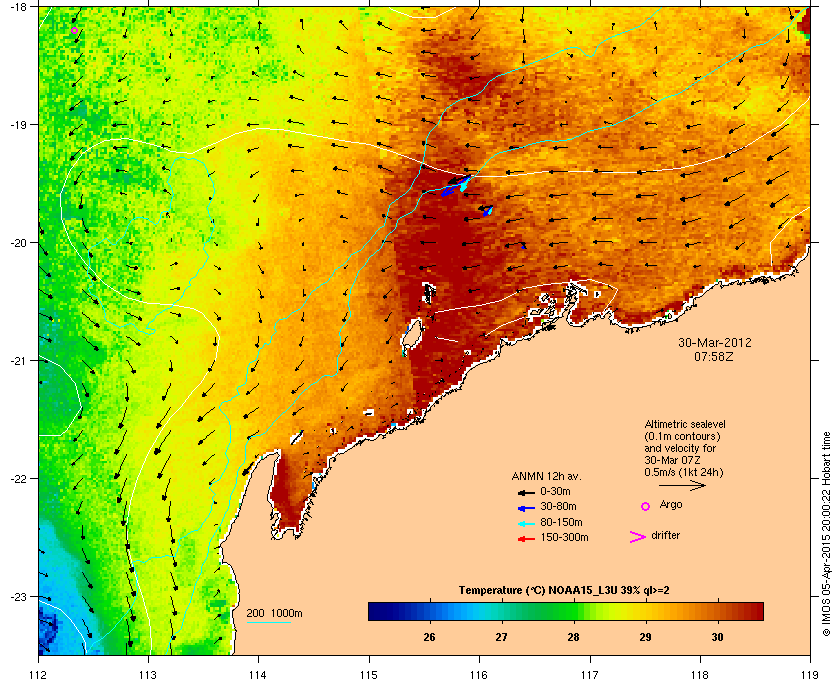Click the Altimetric sealevel caption text

(x=685, y=424)
